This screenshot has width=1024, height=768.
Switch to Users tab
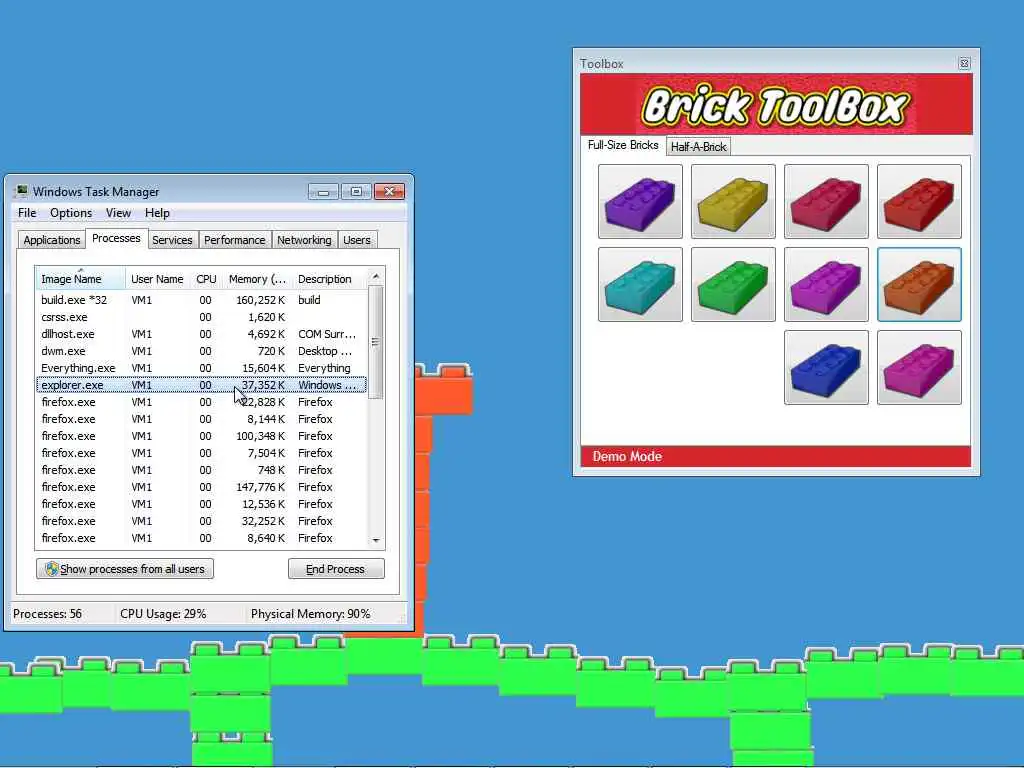pos(357,240)
